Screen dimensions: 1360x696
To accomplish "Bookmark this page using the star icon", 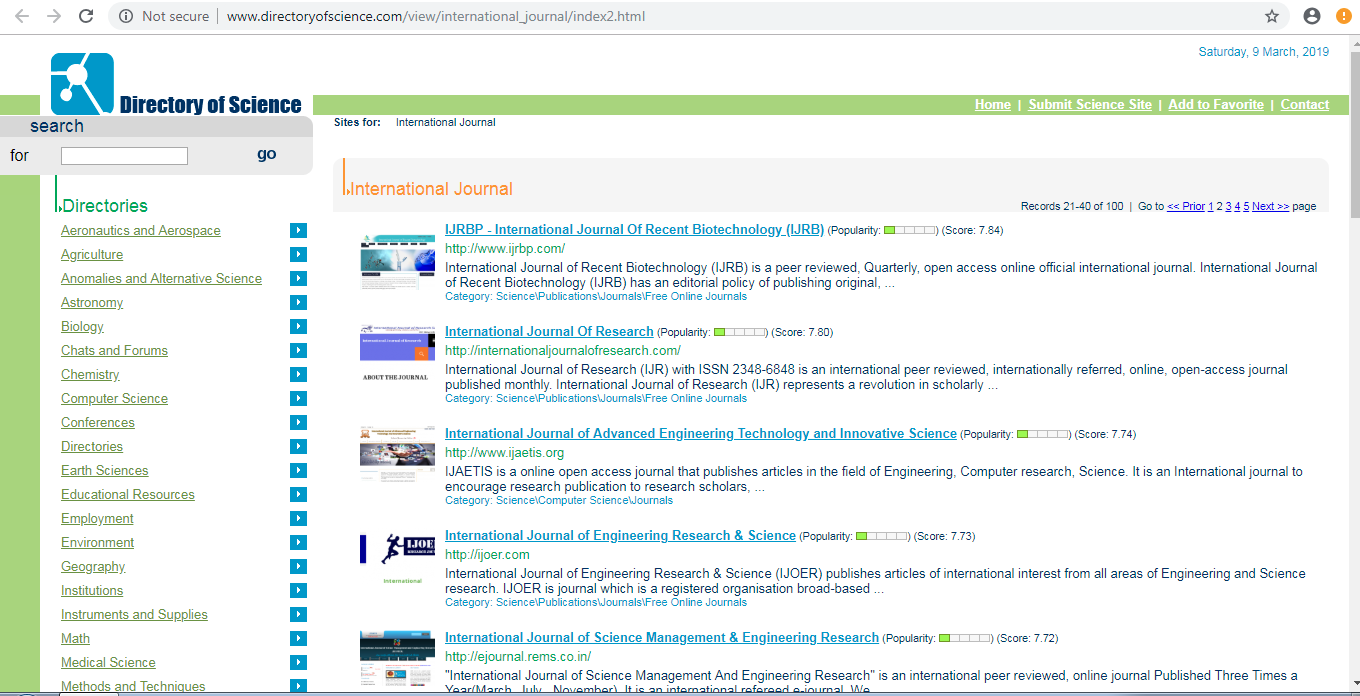I will tap(1272, 16).
